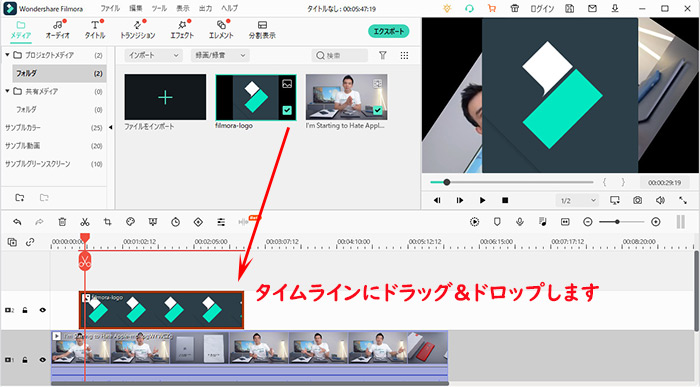Click the add marker icon

(x=497, y=222)
